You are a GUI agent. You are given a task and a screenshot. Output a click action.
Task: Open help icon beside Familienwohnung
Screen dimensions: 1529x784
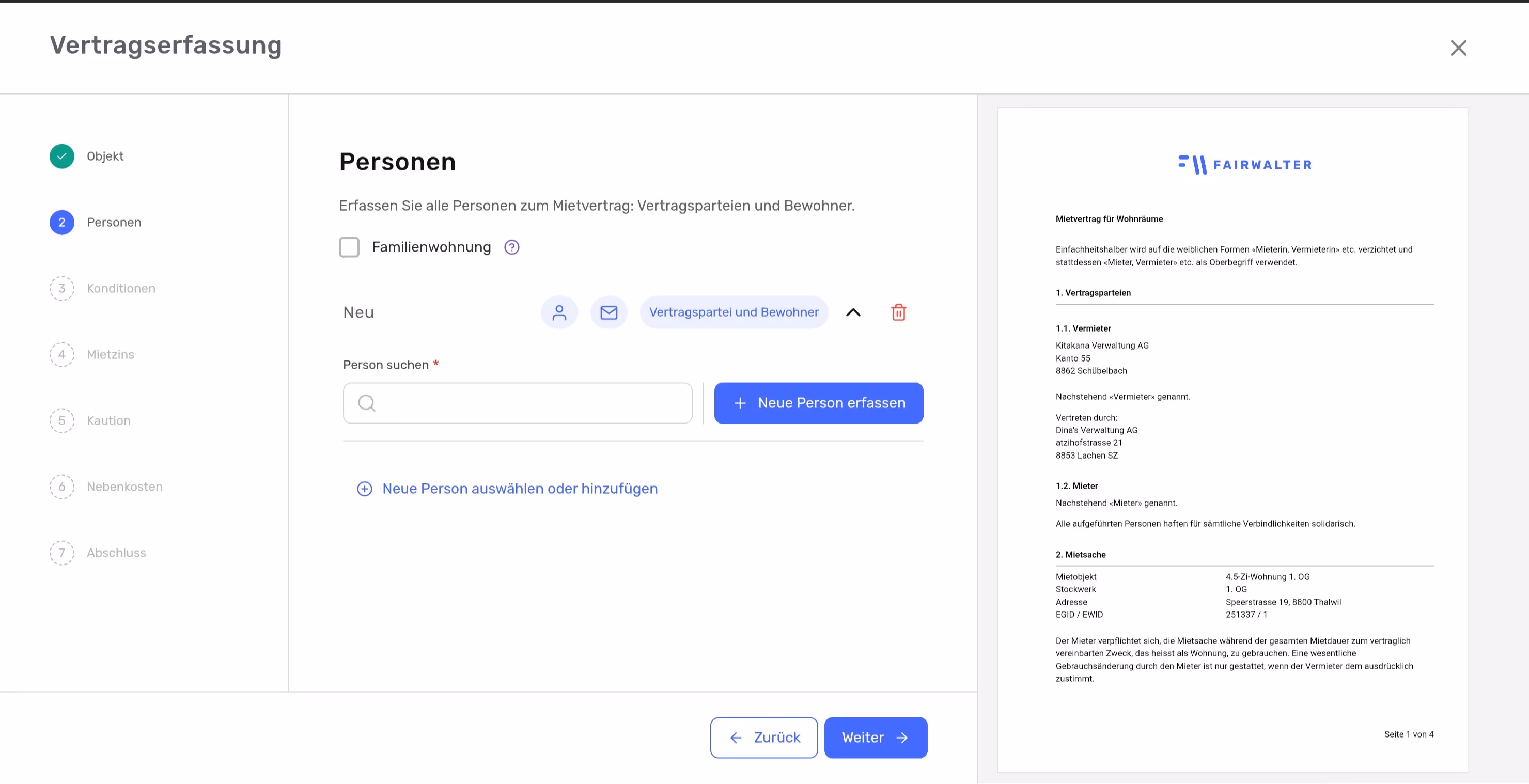(511, 247)
